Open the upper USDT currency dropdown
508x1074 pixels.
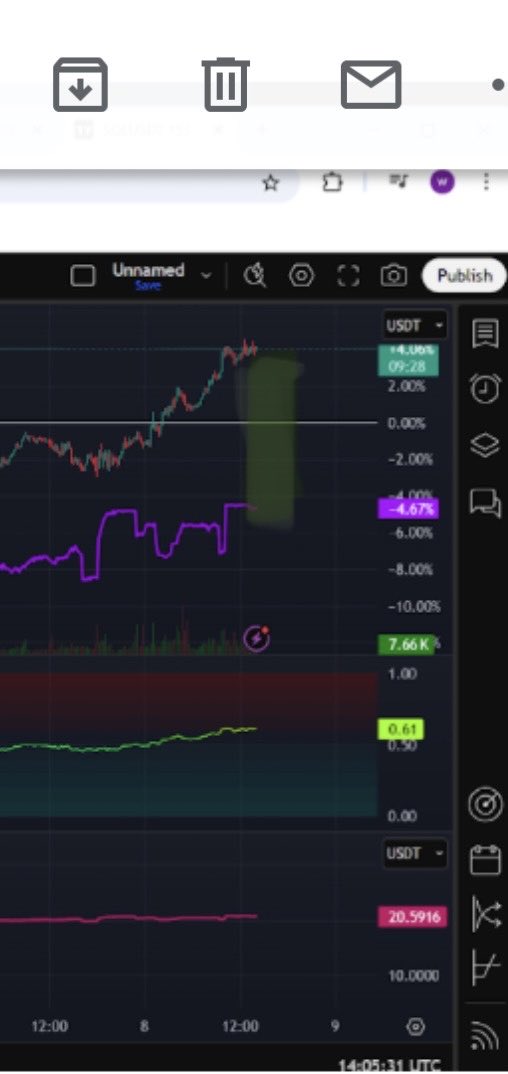pos(415,325)
